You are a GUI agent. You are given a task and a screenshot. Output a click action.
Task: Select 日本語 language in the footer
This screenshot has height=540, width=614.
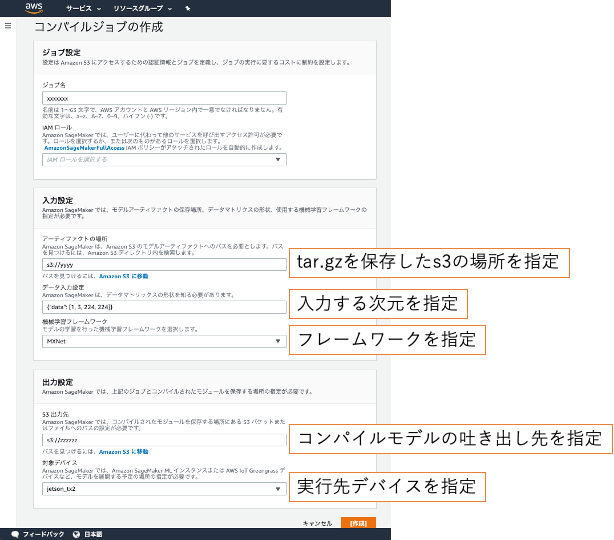click(x=93, y=534)
